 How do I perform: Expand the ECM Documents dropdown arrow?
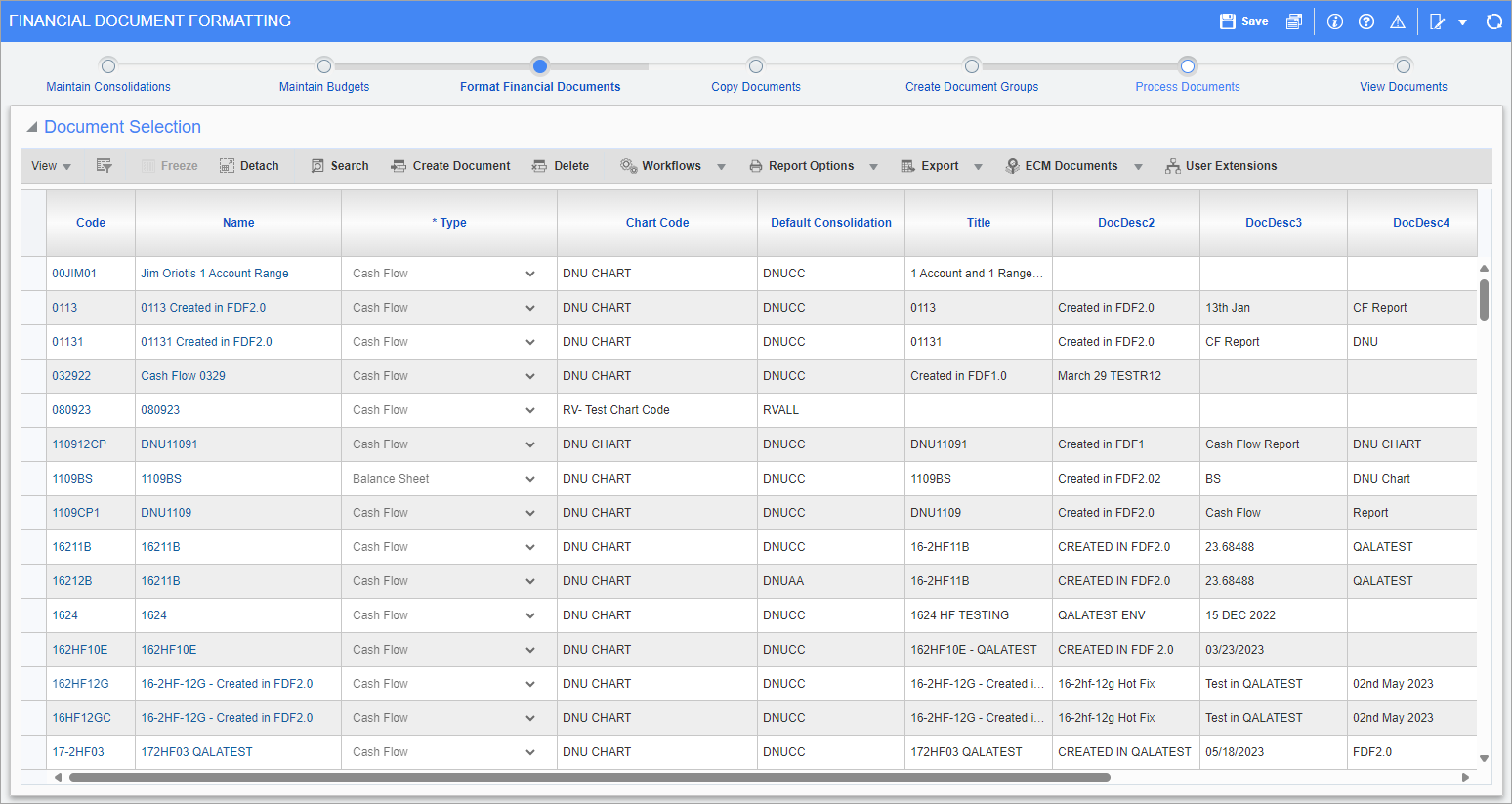(1138, 167)
